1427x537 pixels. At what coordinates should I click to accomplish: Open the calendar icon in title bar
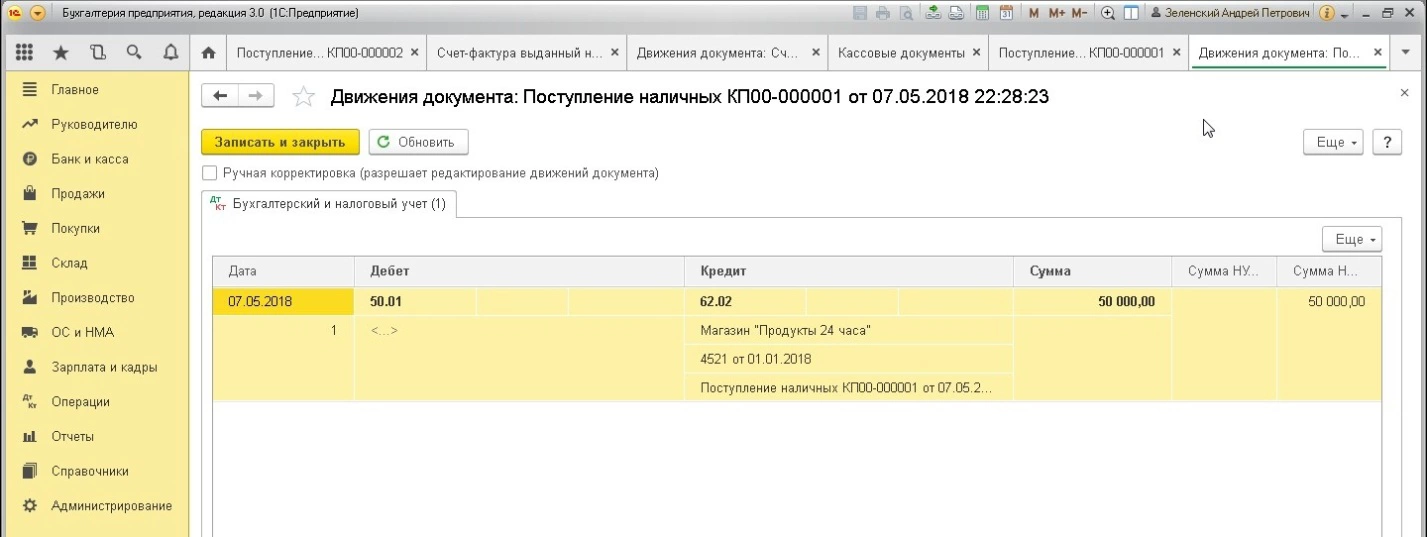[1006, 14]
